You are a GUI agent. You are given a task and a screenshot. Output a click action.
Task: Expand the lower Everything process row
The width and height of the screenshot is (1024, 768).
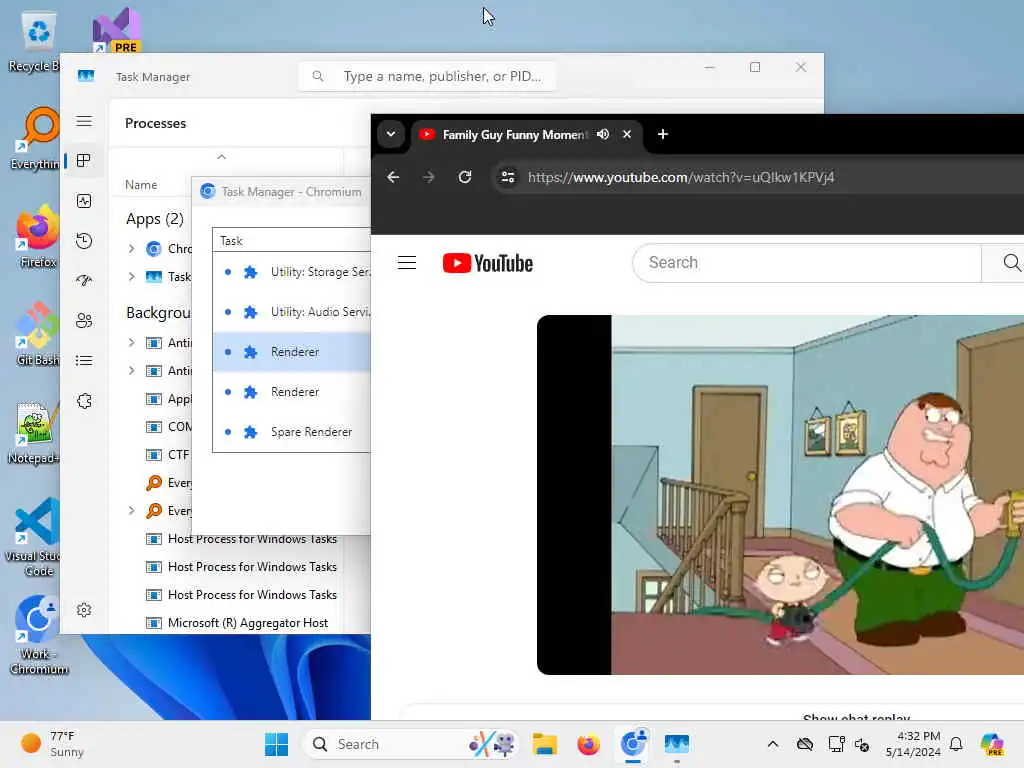coord(131,511)
